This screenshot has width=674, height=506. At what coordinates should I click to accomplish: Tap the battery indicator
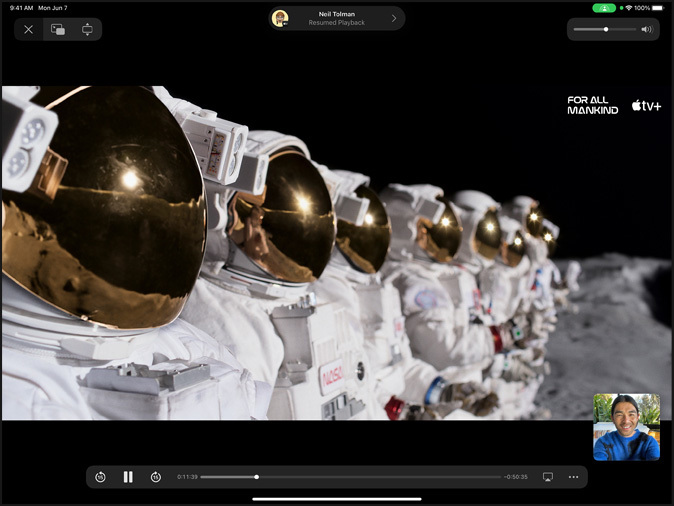click(x=659, y=7)
